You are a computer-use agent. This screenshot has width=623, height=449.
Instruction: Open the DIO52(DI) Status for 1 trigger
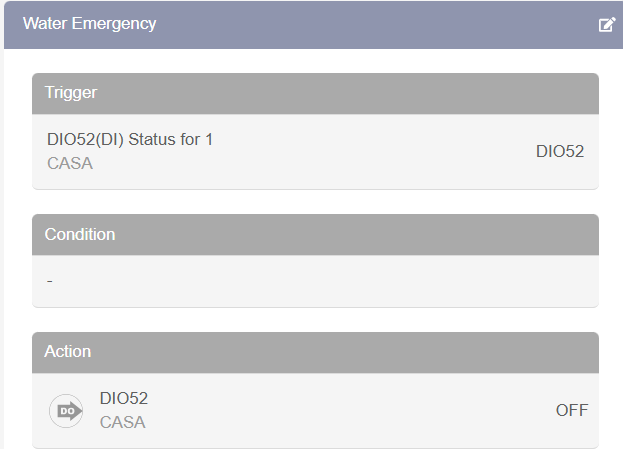pyautogui.click(x=130, y=139)
